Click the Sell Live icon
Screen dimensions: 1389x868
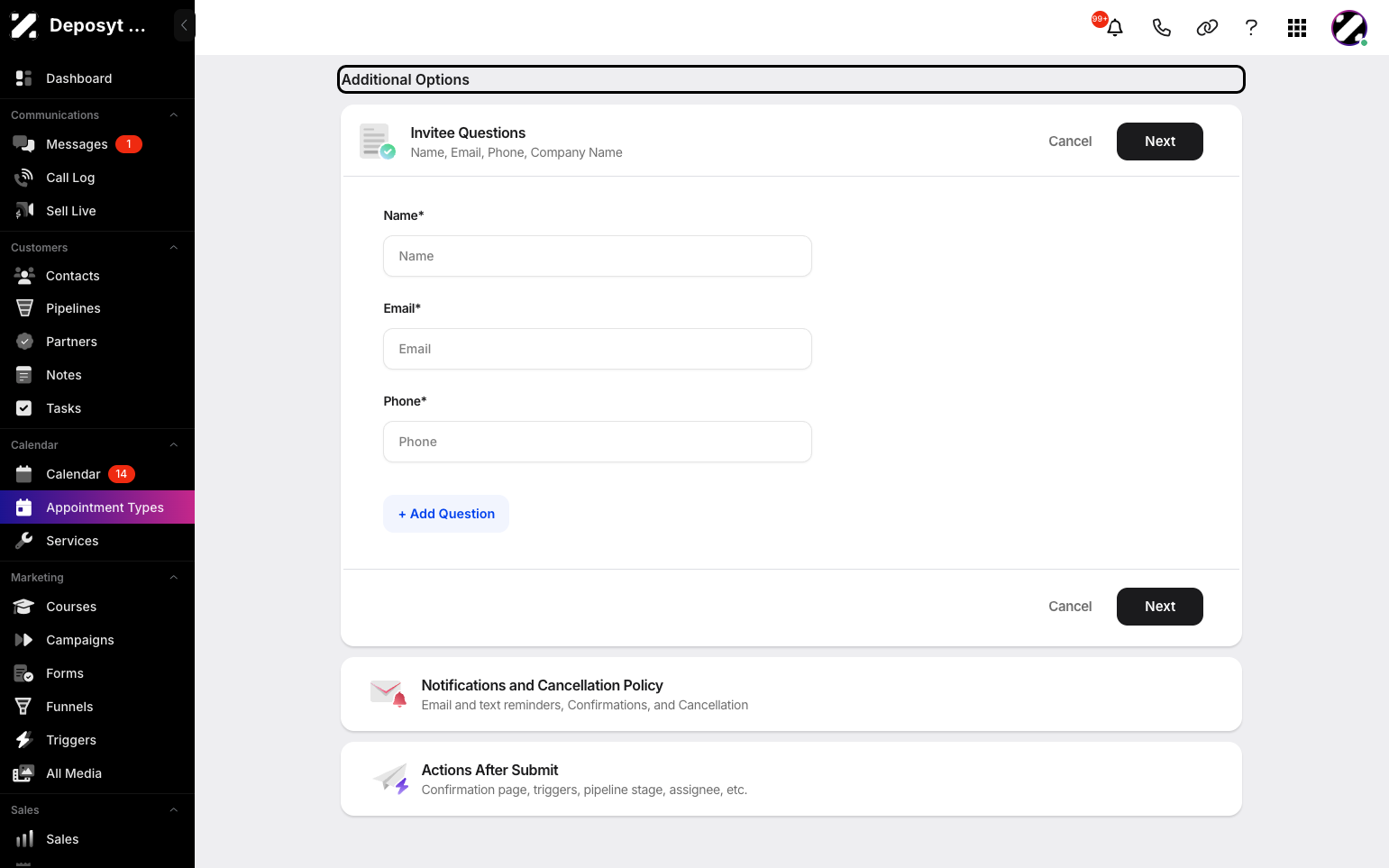pyautogui.click(x=24, y=211)
